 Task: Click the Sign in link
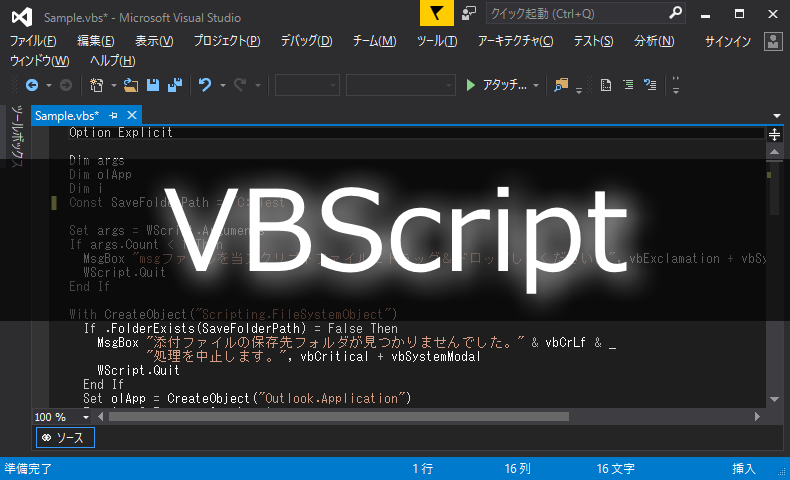[x=728, y=41]
